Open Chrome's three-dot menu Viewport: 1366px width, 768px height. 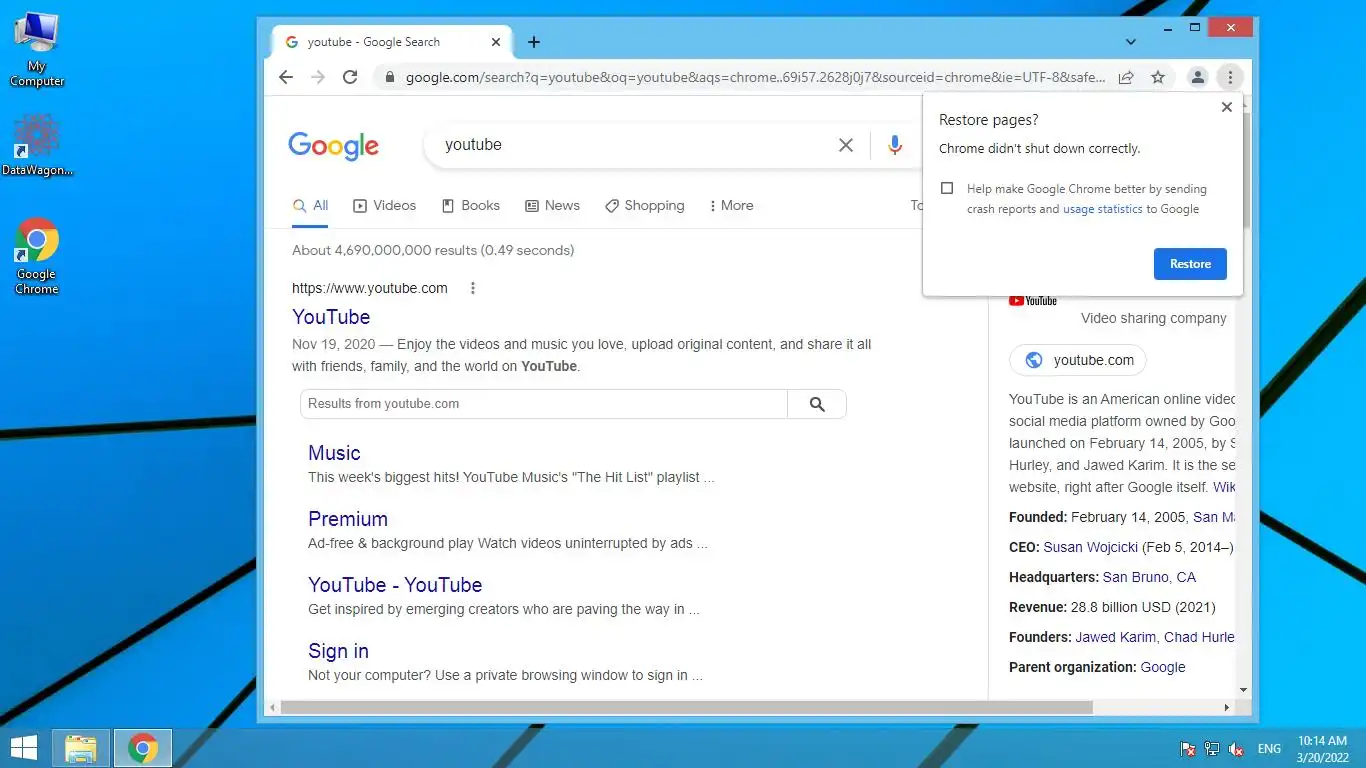point(1230,77)
